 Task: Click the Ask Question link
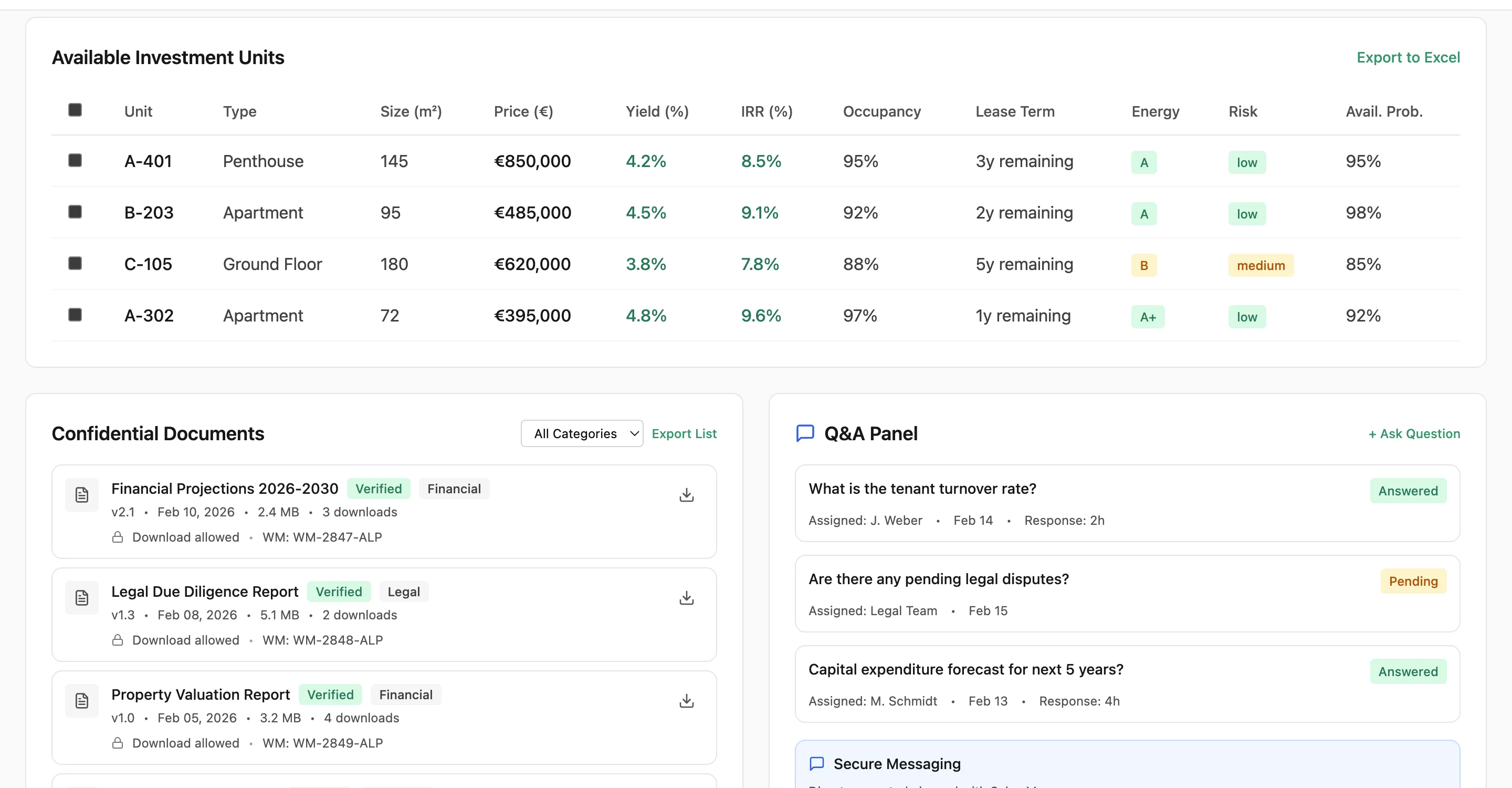pyautogui.click(x=1414, y=433)
